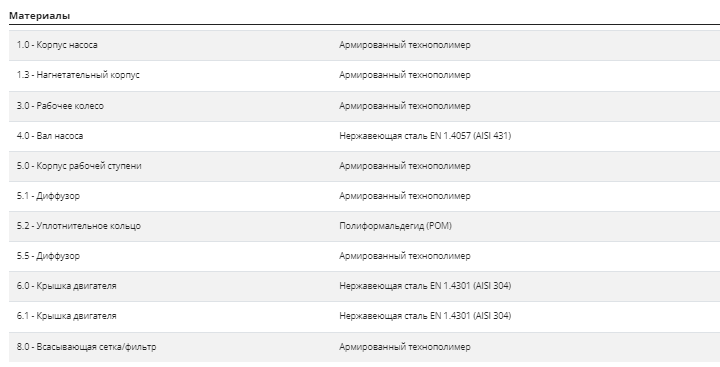The width and height of the screenshot is (720, 367).
Task: Select the AISI 304 value in row 6.0
Action: pyautogui.click(x=425, y=286)
